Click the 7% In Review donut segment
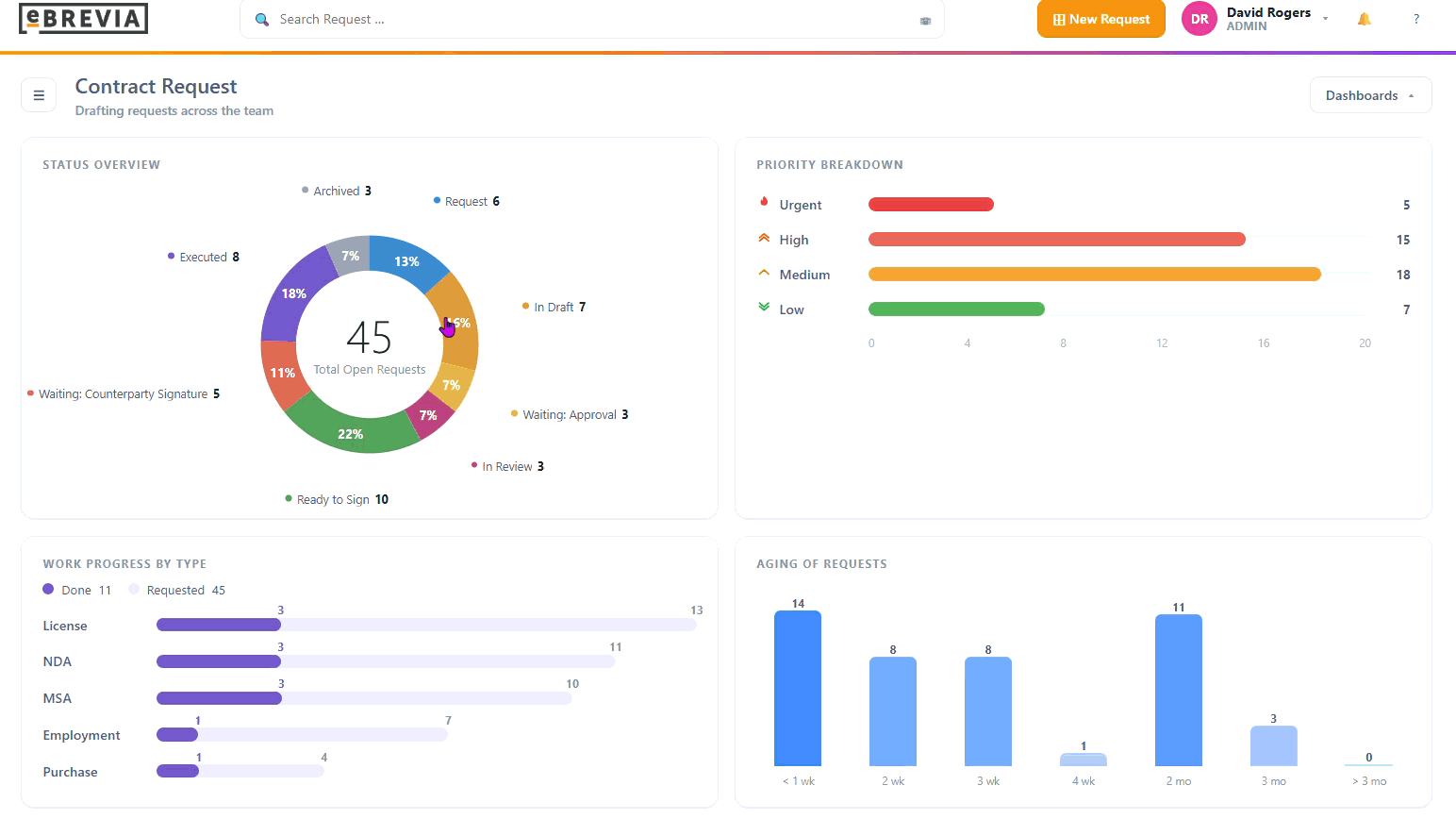This screenshot has width=1456, height=819. point(429,415)
